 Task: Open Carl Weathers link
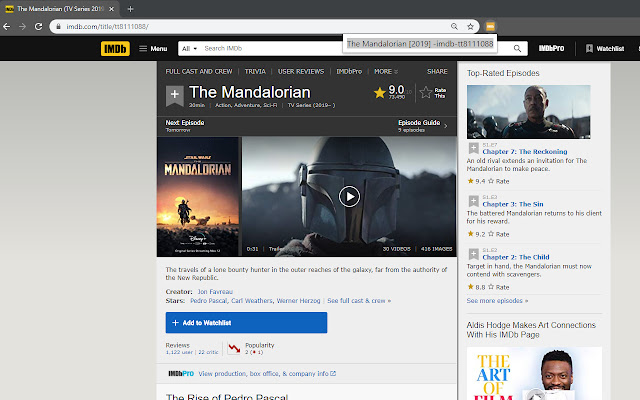252,301
